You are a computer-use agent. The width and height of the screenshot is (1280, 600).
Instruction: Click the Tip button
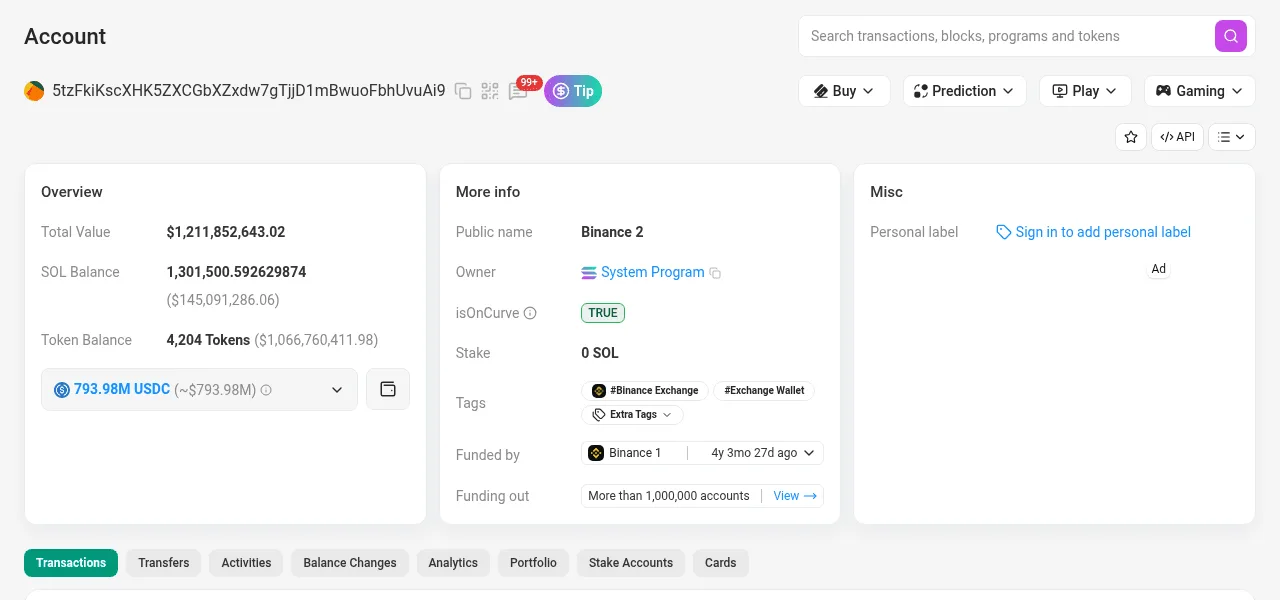[573, 91]
